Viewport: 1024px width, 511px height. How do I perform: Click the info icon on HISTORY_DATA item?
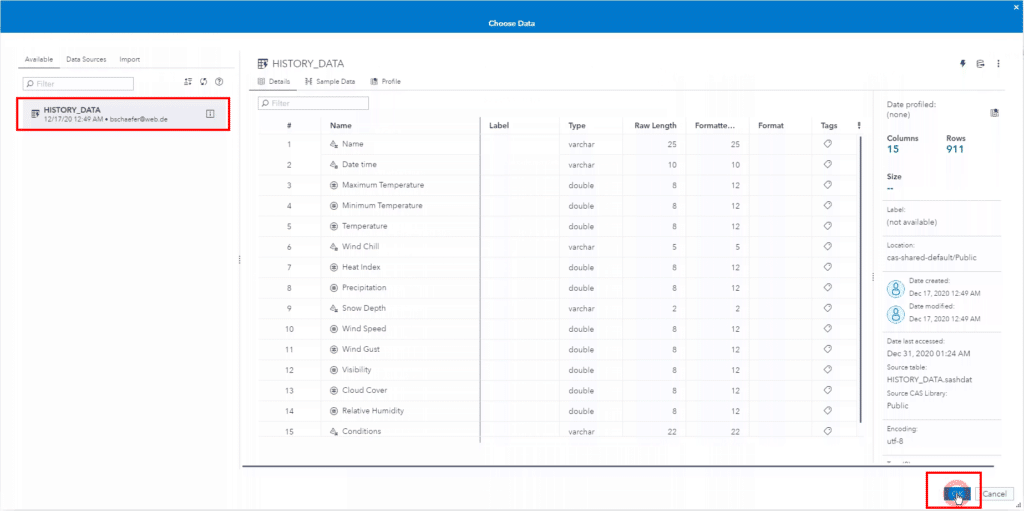(210, 114)
